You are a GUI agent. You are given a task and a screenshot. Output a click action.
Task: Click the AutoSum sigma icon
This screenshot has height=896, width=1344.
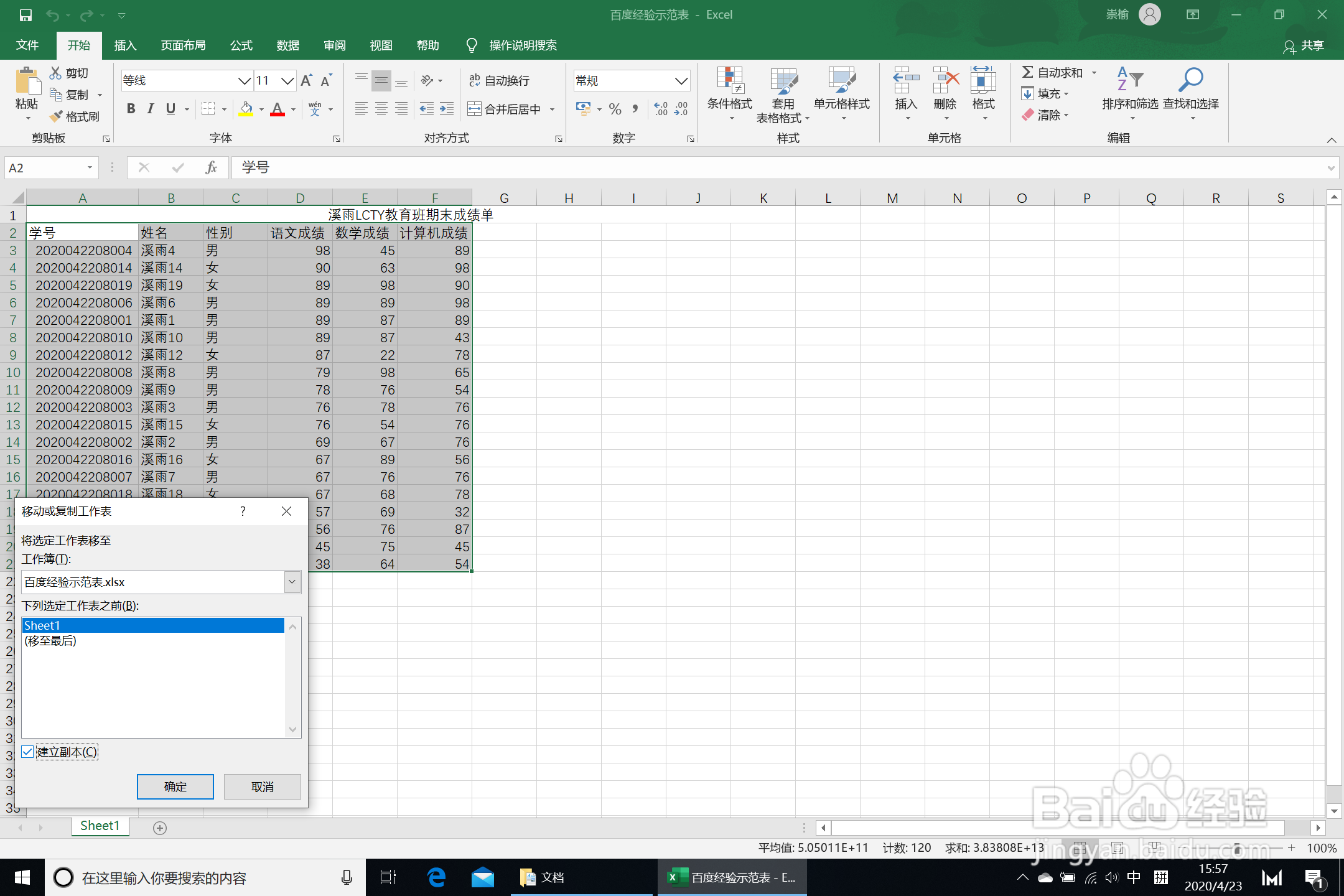1027,72
